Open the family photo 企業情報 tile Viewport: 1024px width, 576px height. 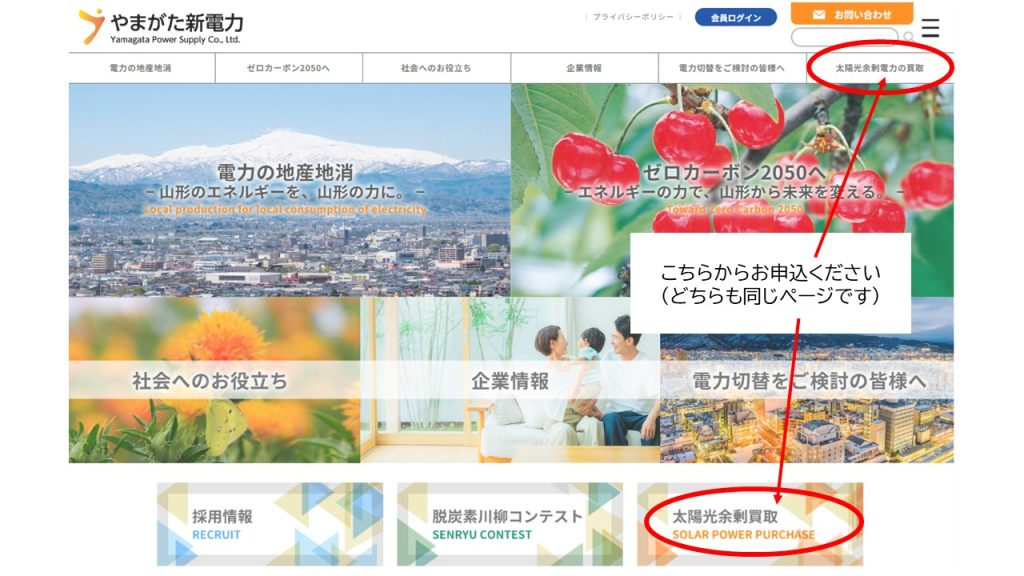(x=509, y=380)
